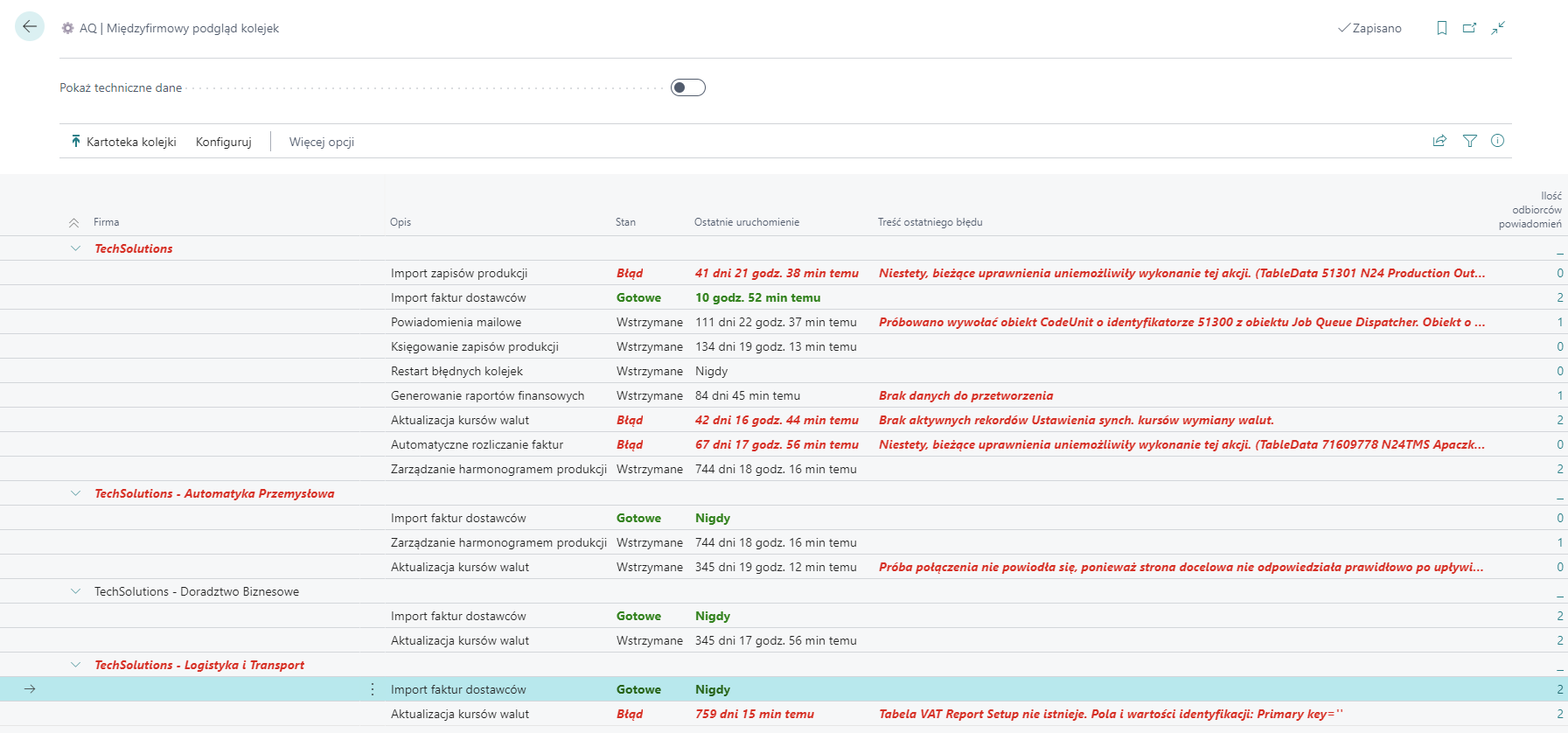
Task: Show the info FactBox icon
Action: pyautogui.click(x=1498, y=141)
